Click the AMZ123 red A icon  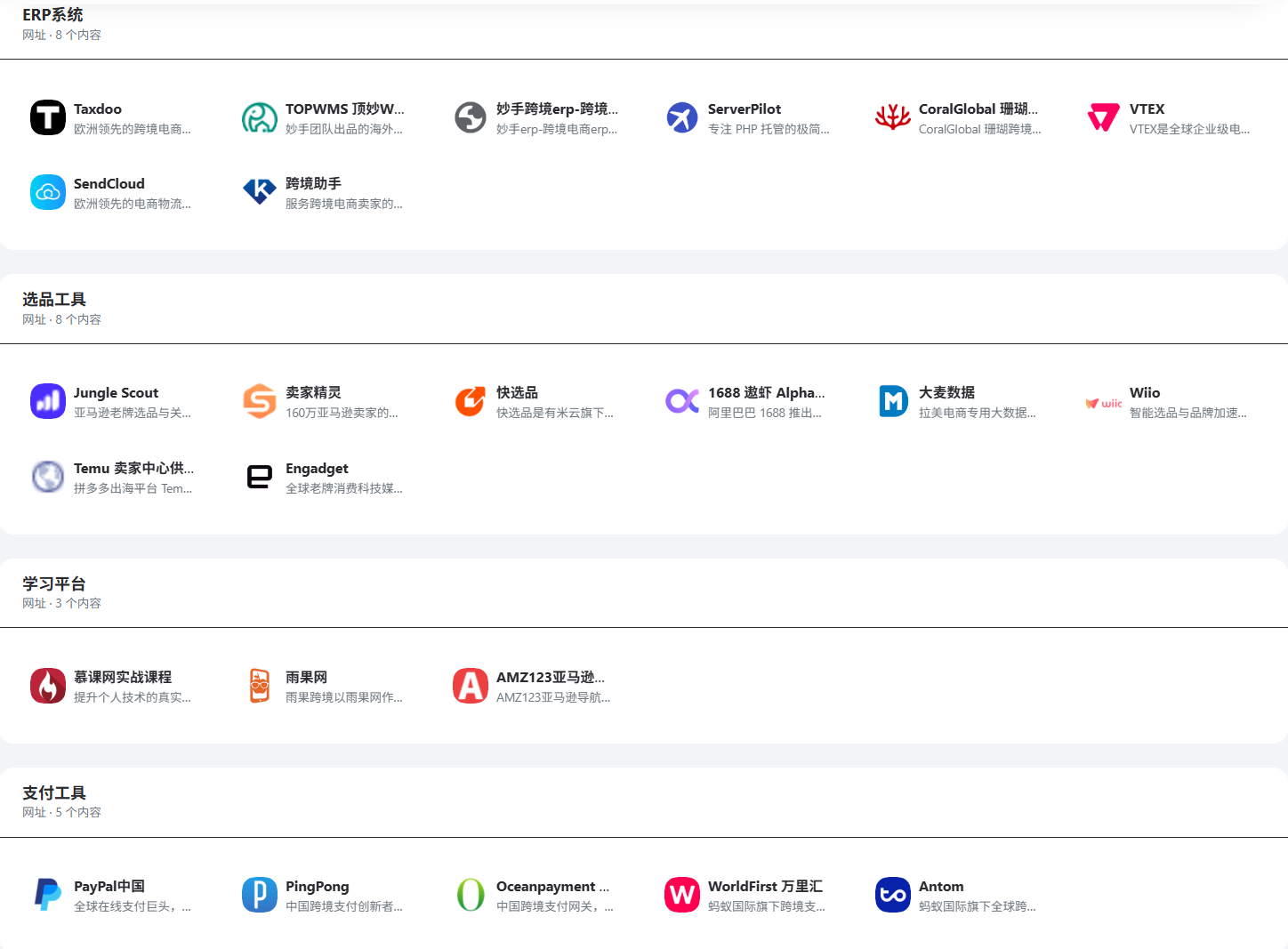(x=471, y=686)
